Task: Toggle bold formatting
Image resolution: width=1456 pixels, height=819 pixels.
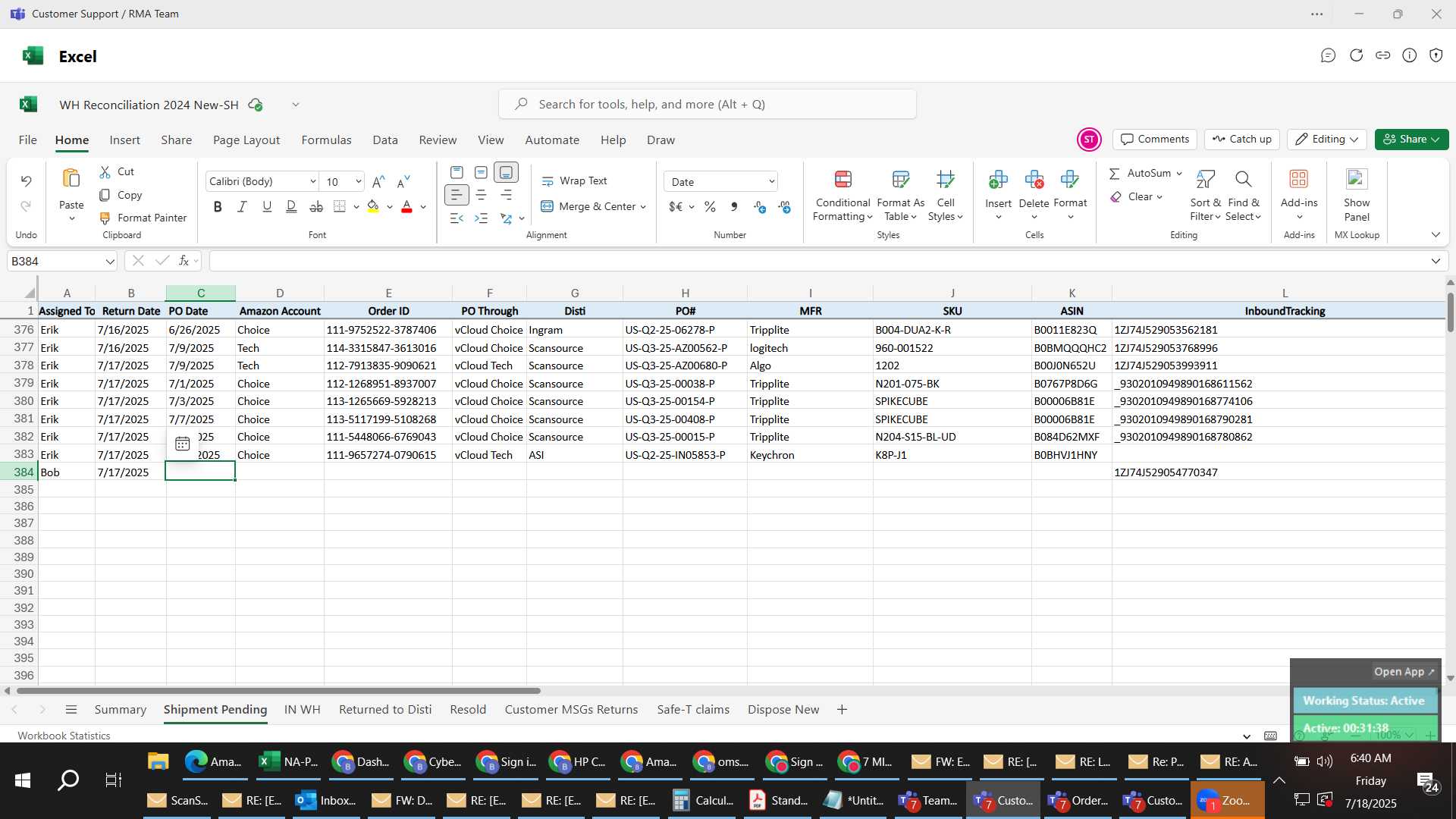Action: pyautogui.click(x=218, y=206)
